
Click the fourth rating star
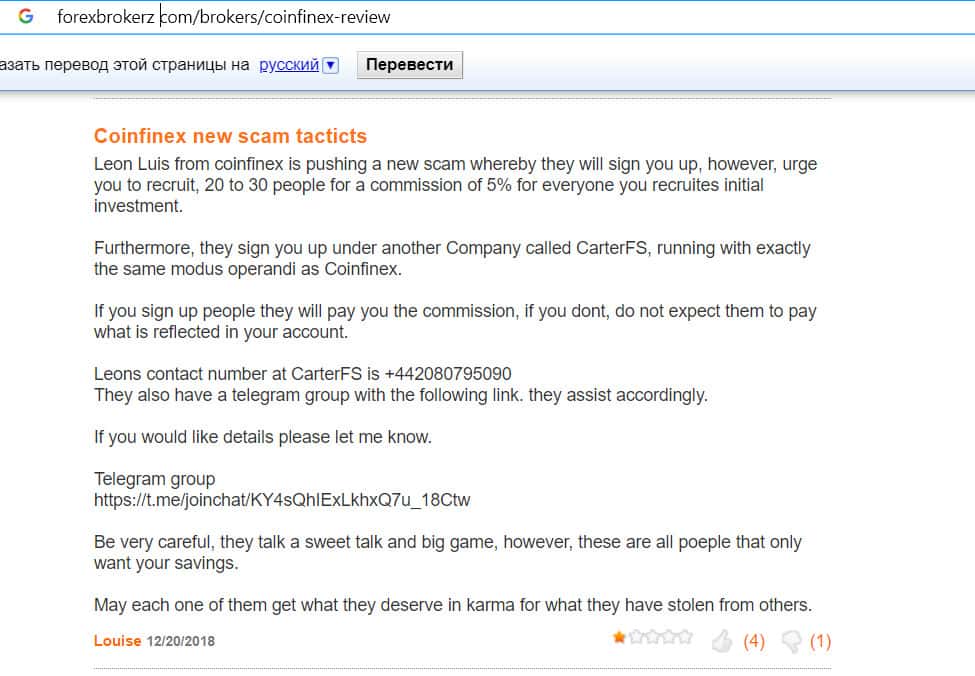click(x=668, y=637)
